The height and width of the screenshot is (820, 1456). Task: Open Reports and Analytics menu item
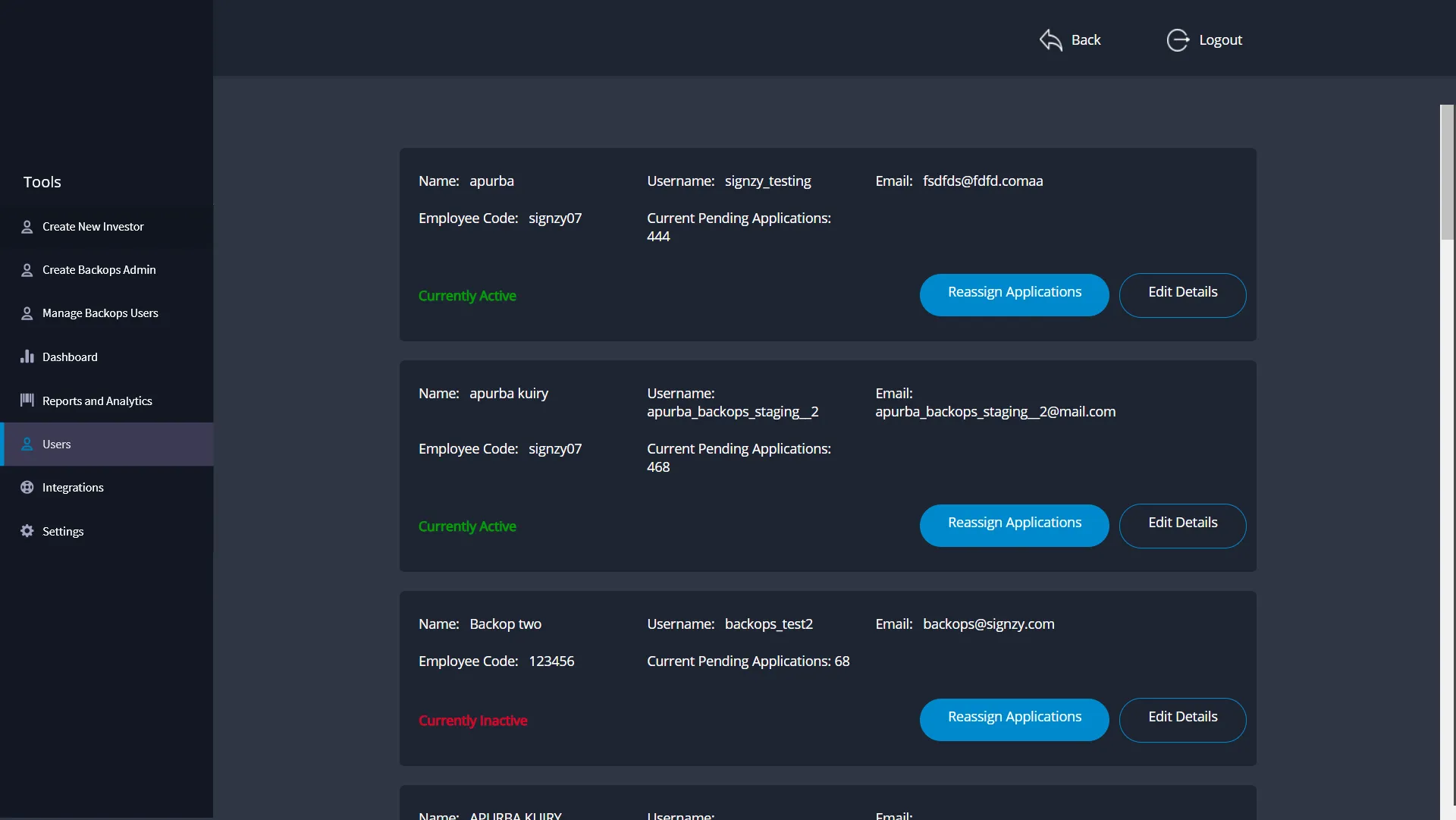pos(97,401)
